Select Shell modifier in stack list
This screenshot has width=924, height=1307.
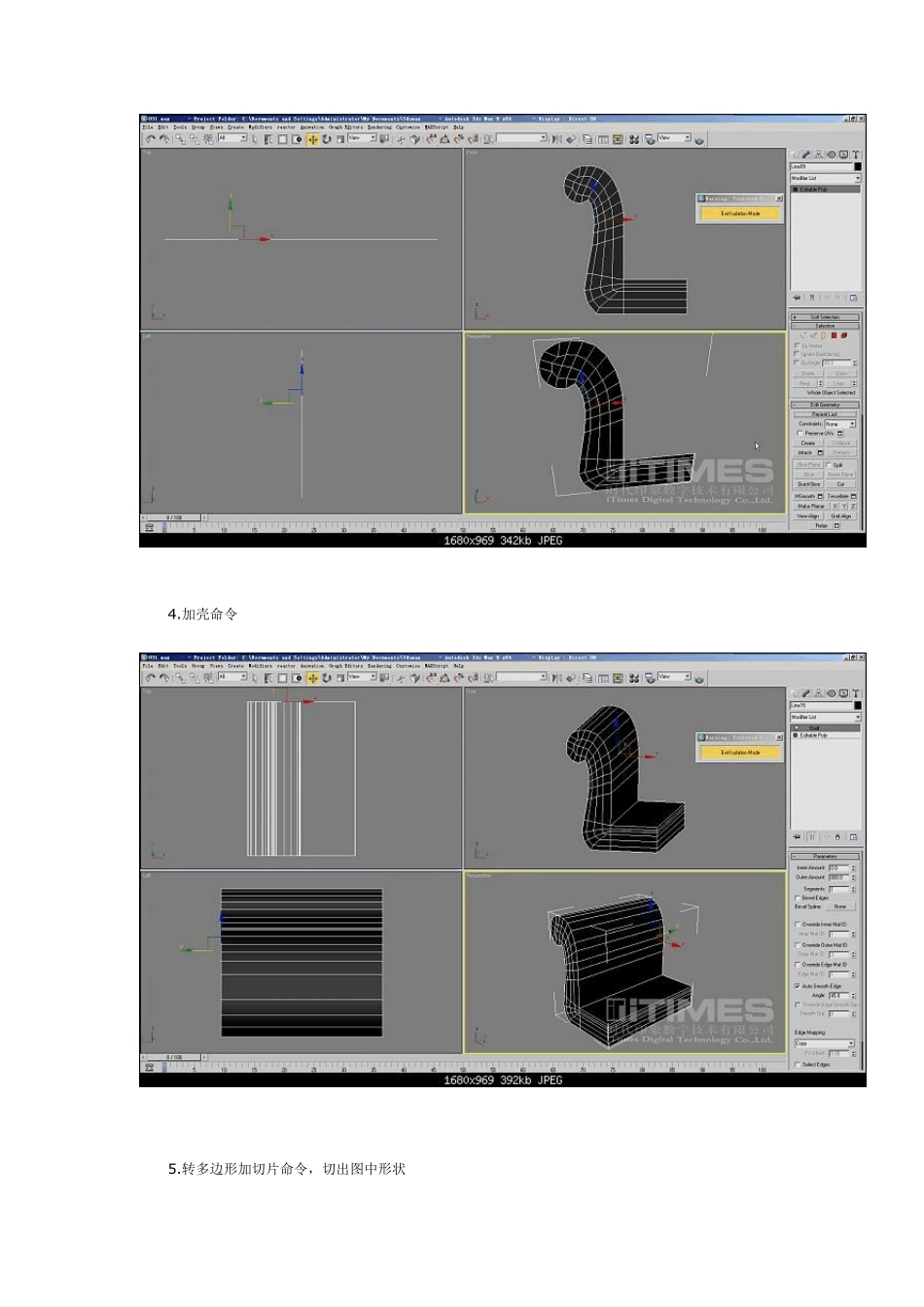pos(825,728)
